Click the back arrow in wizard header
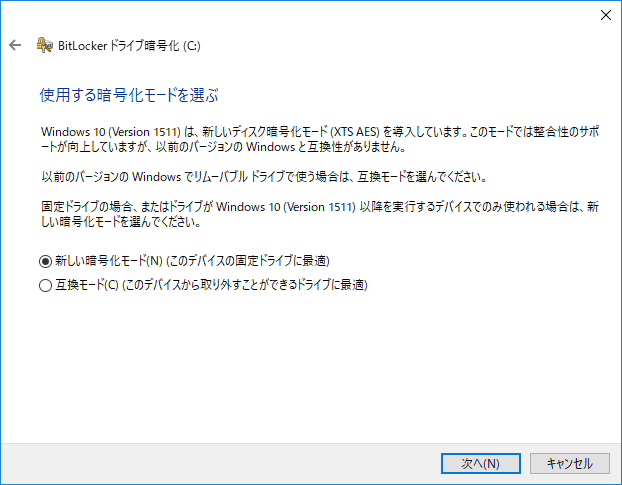Image resolution: width=622 pixels, height=485 pixels. [x=15, y=45]
